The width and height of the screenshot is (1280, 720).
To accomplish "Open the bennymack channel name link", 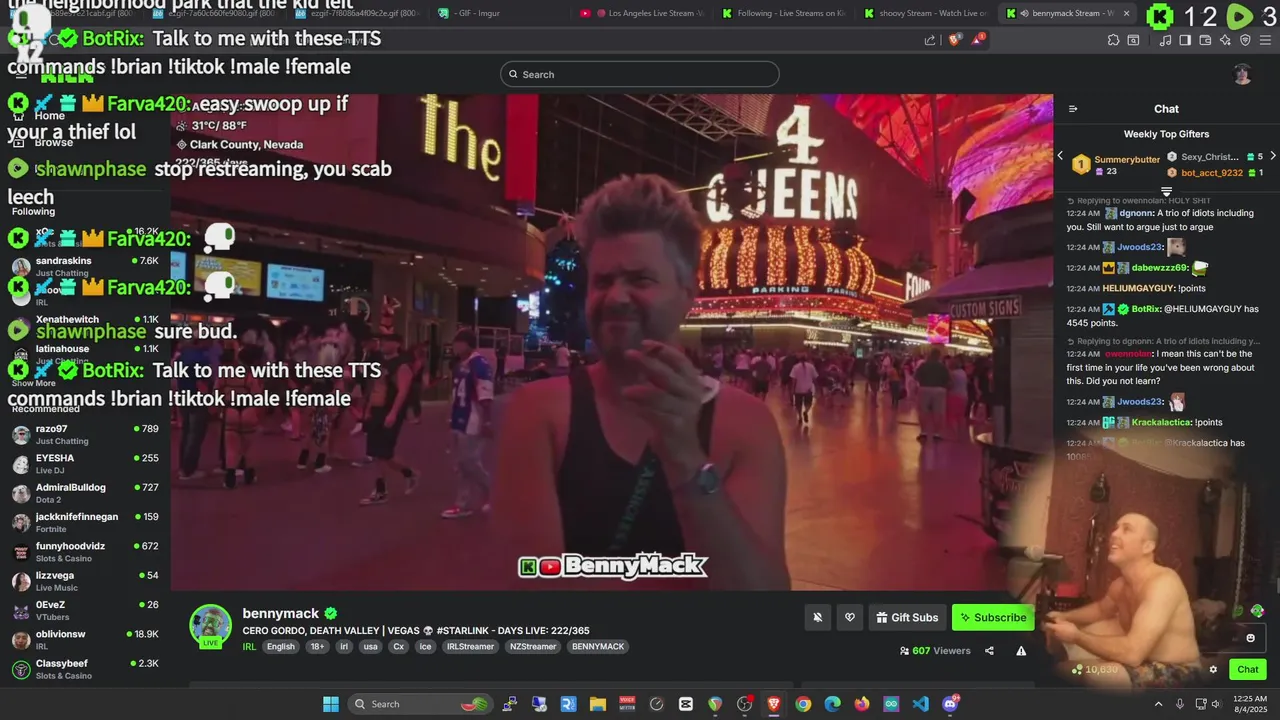I will click(x=281, y=613).
